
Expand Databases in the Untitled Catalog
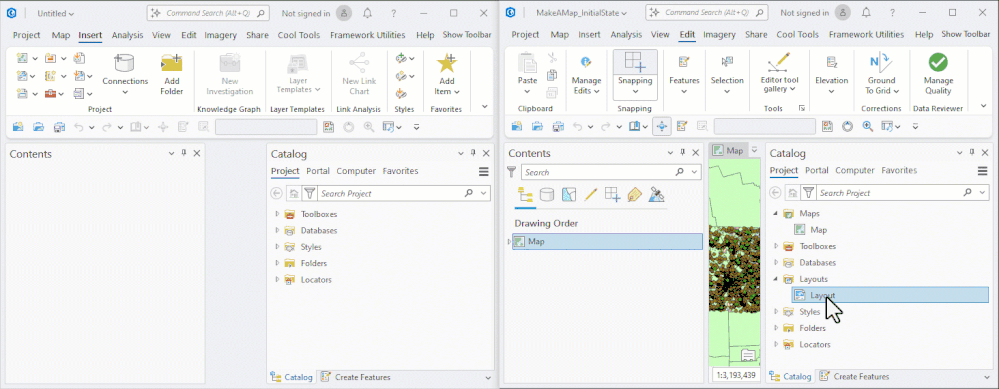277,230
